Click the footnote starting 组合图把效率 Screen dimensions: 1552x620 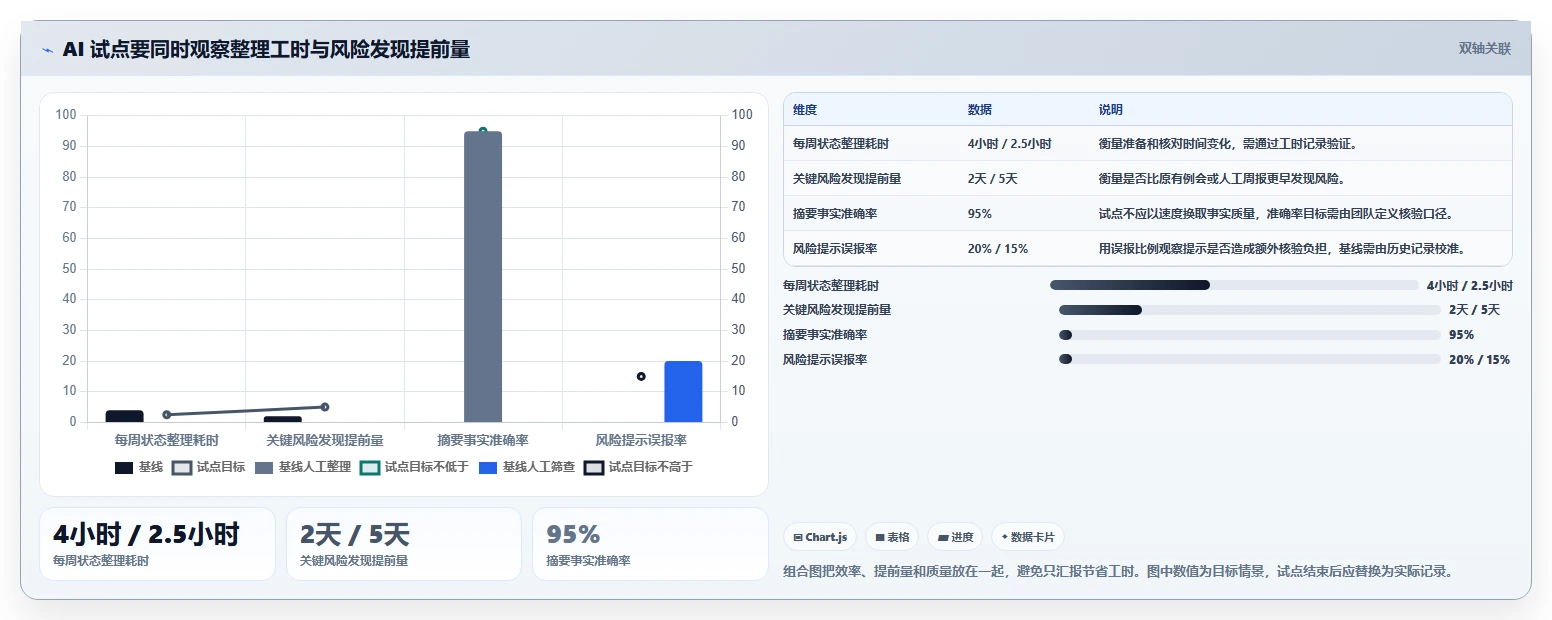point(1118,572)
